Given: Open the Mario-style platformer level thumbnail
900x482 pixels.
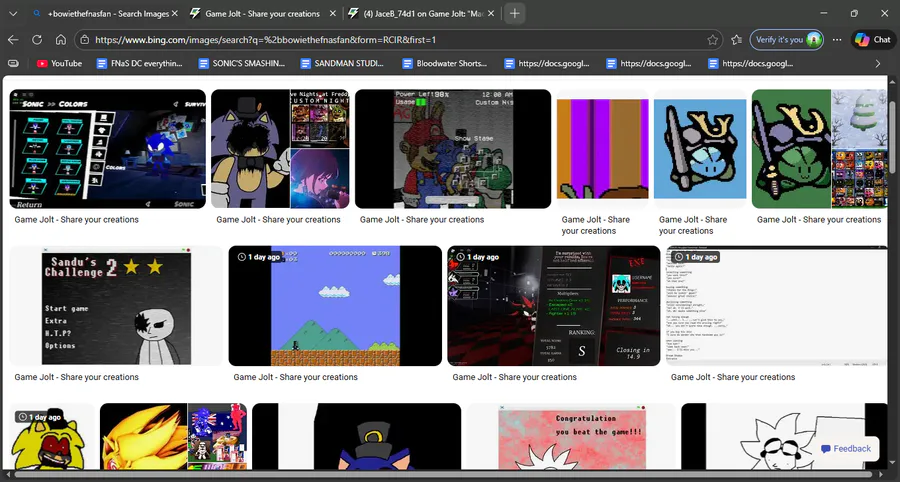Looking at the screenshot, I should point(335,306).
